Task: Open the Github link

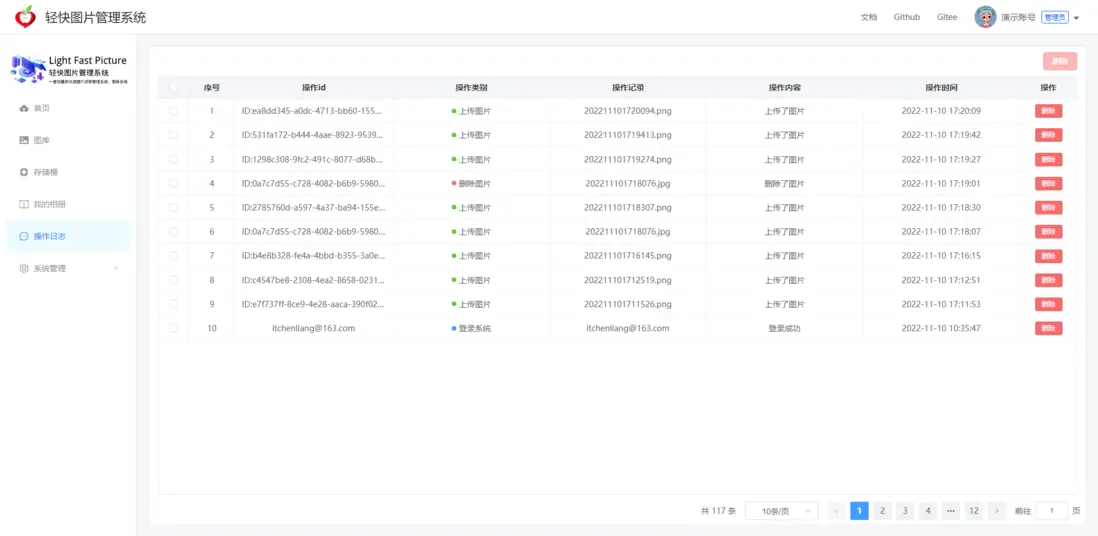Action: pos(907,18)
